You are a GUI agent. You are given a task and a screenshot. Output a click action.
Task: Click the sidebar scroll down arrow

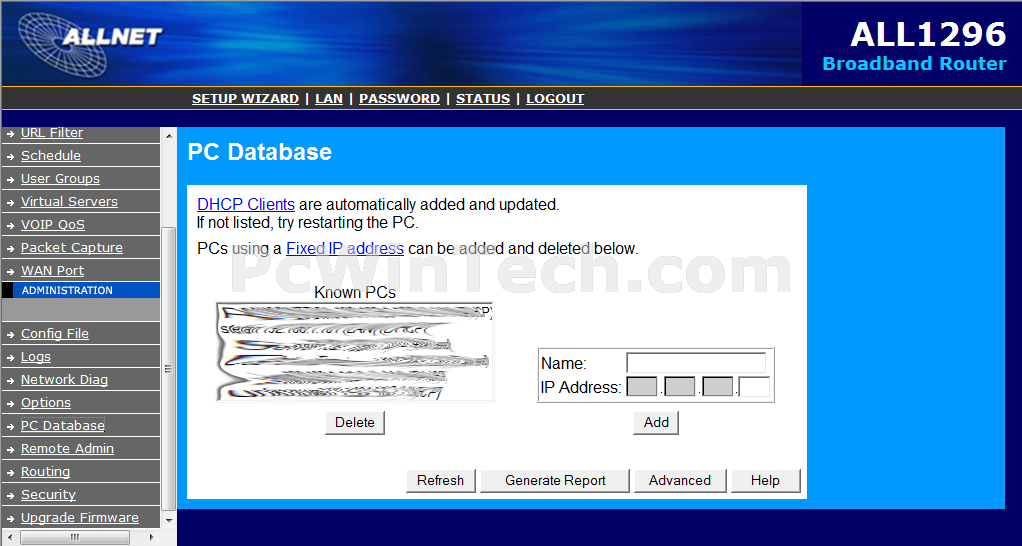coord(169,521)
